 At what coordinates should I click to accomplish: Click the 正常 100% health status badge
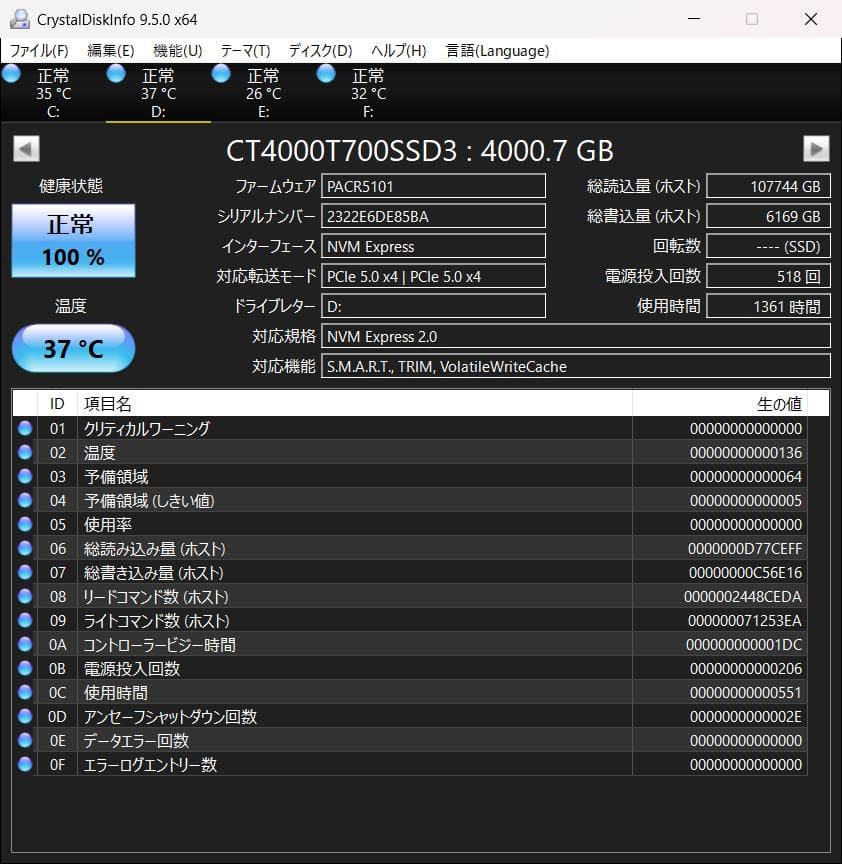pyautogui.click(x=72, y=240)
